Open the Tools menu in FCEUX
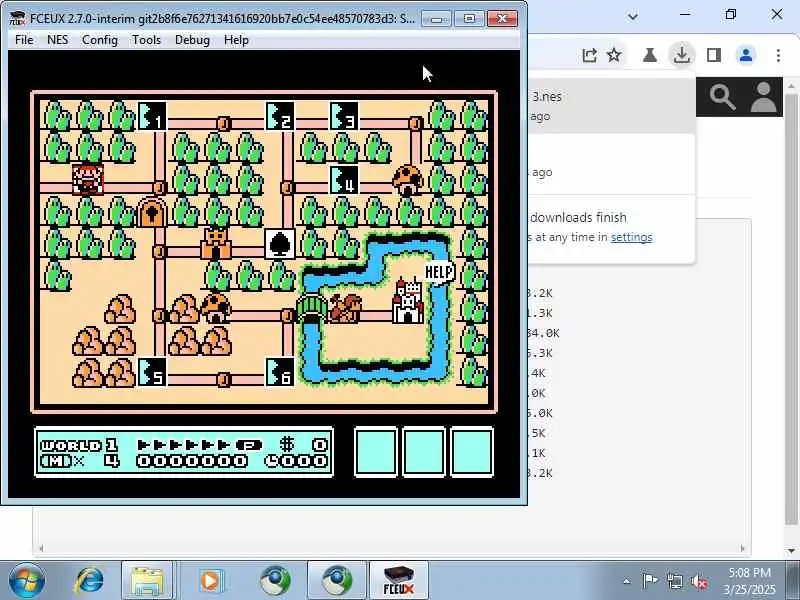This screenshot has height=600, width=800. [146, 40]
